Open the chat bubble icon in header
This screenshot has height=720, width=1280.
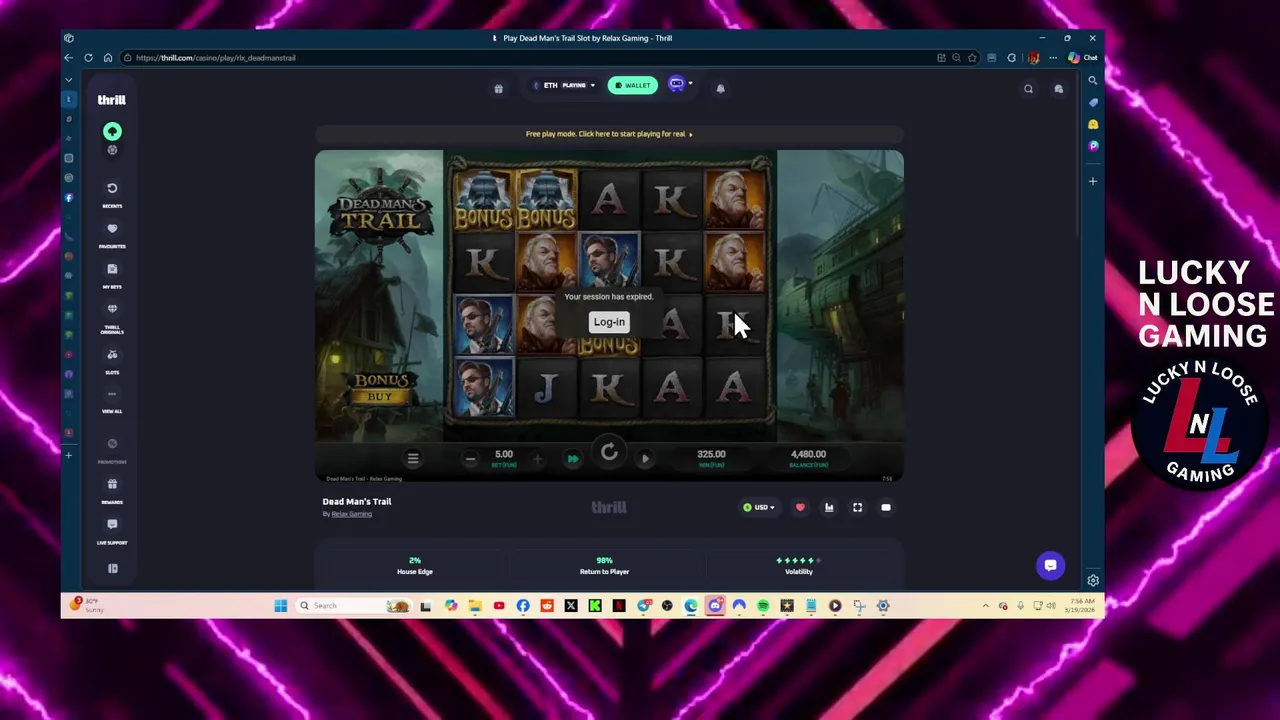[1058, 89]
